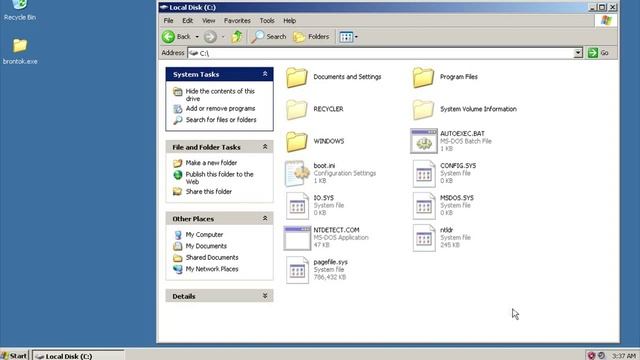Viewport: 640px width, 360px height.
Task: Open My Network Places link
Action: pyautogui.click(x=212, y=269)
